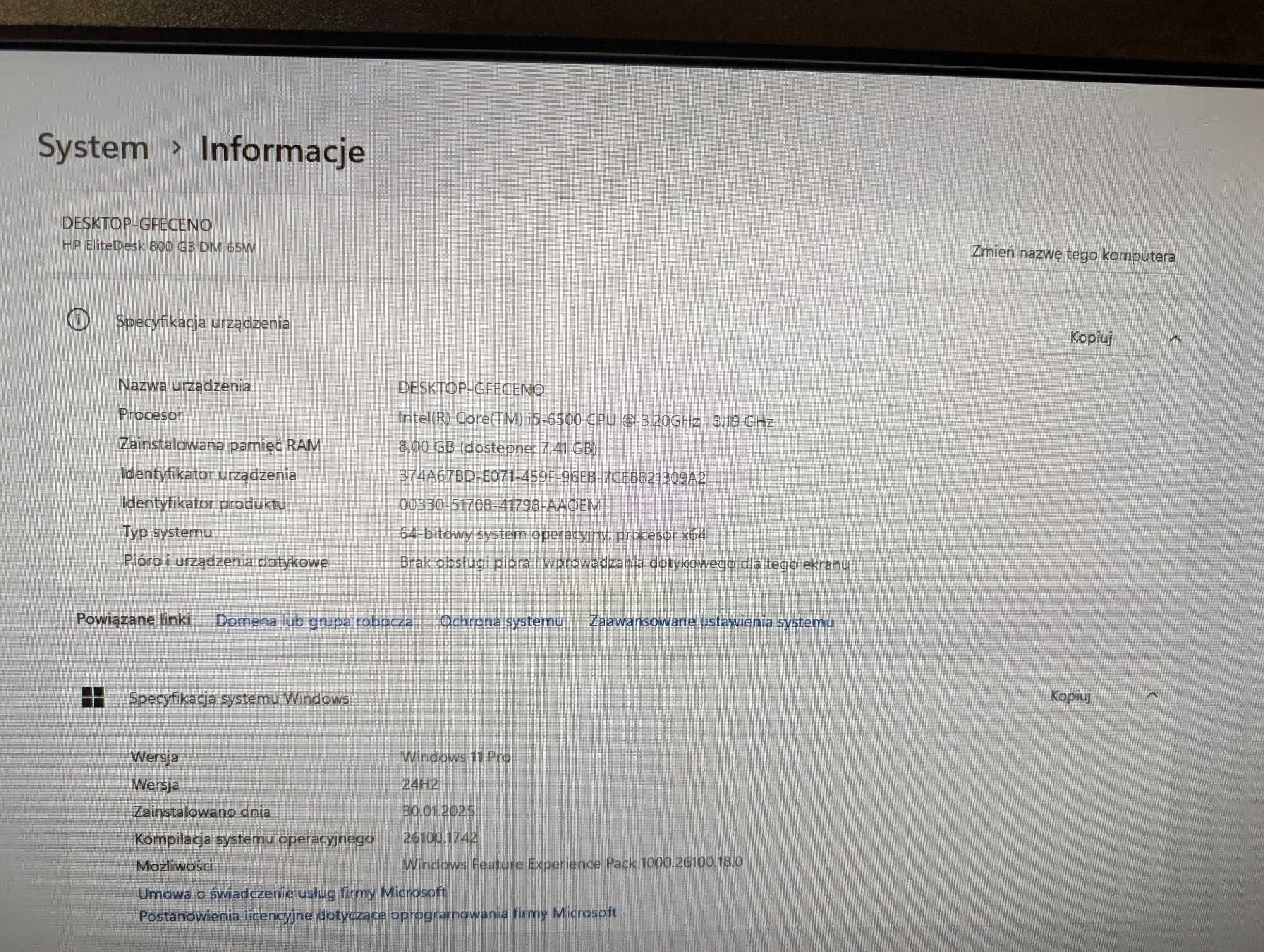Collapse the Specyfikacja urządzenia section
The image size is (1264, 952).
(1175, 339)
